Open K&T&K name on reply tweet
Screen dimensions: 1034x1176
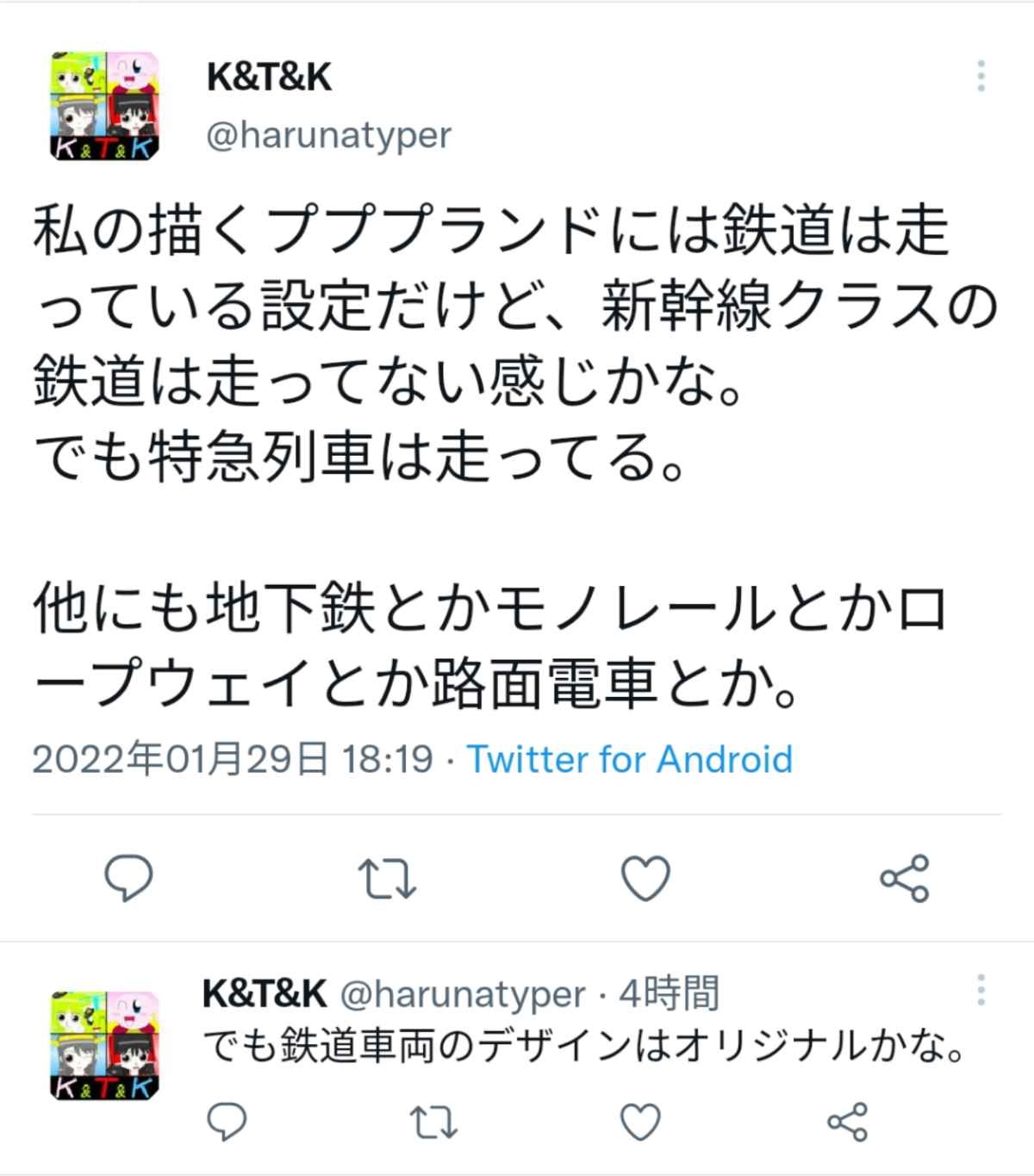pos(265,993)
